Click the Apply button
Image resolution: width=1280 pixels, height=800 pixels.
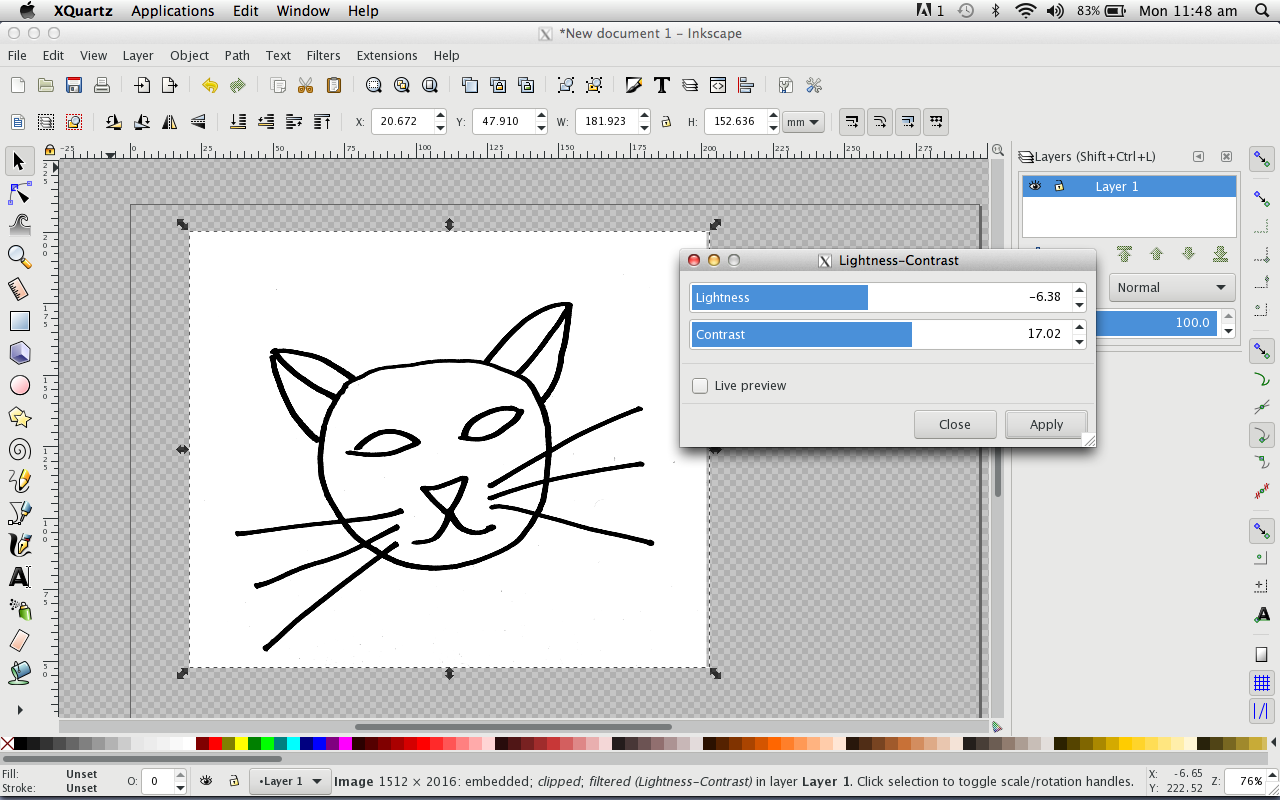click(1046, 424)
